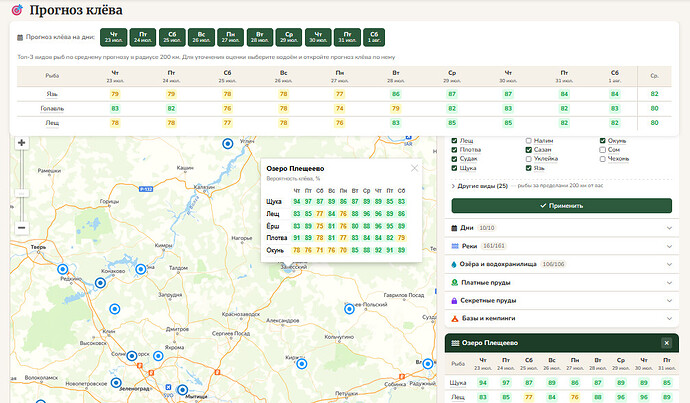This screenshot has width=690, height=403.
Task: Select the marker near Юрьев-Польский
Action: coord(349,309)
